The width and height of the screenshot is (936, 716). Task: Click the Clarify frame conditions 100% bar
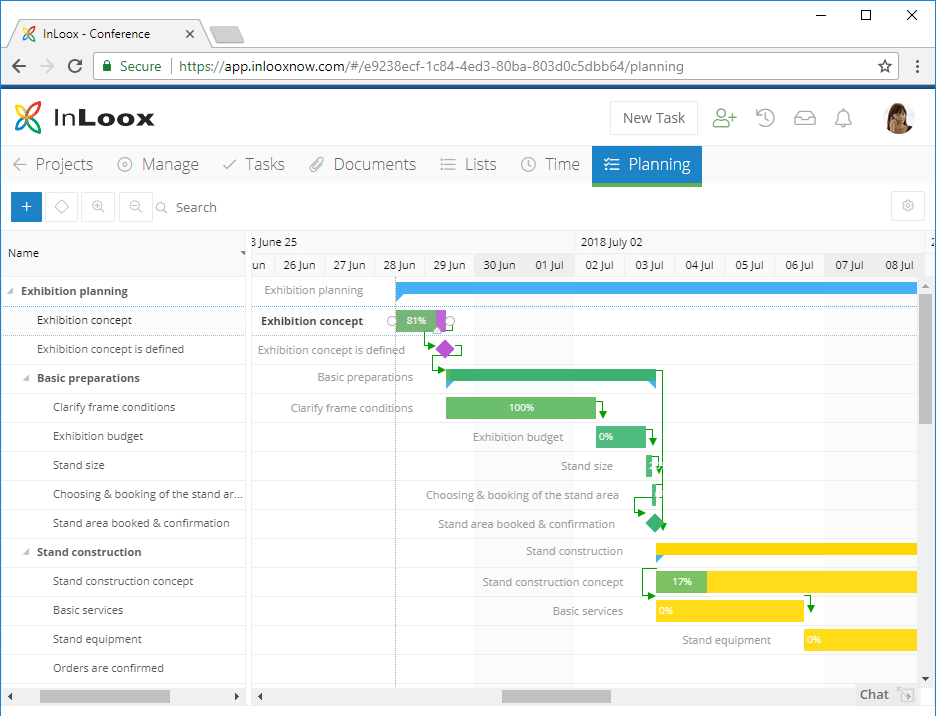[521, 408]
